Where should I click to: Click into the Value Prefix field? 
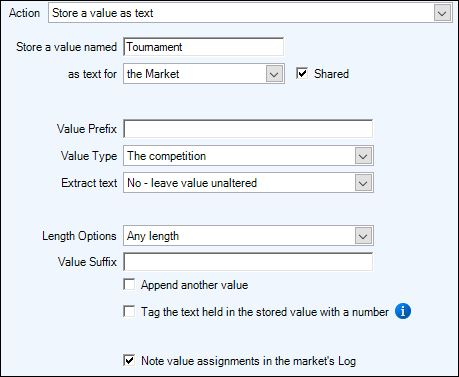click(248, 129)
